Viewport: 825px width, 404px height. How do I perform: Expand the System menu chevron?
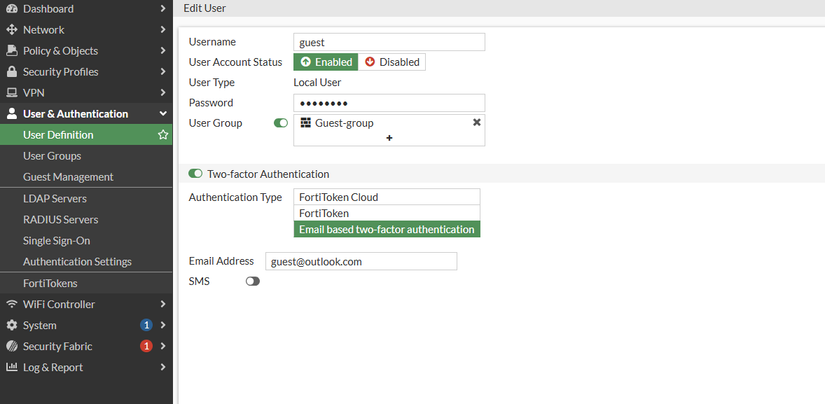(163, 325)
